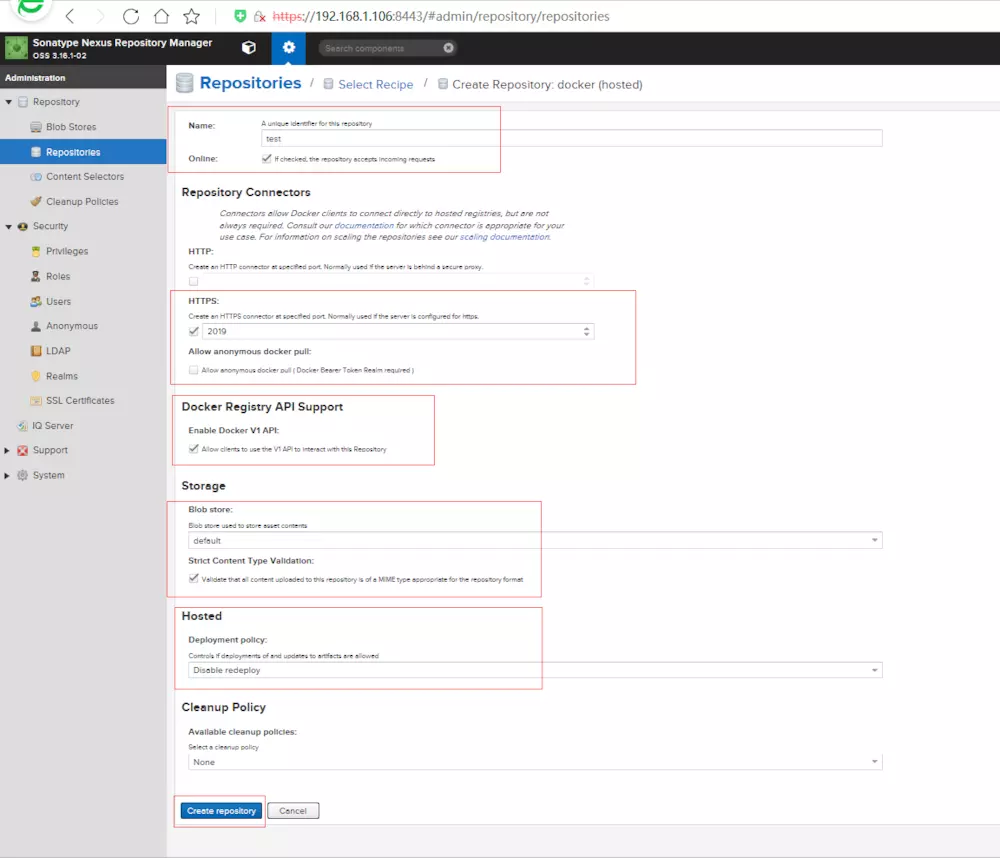Go back to Select Recipe breadcrumb

(376, 84)
